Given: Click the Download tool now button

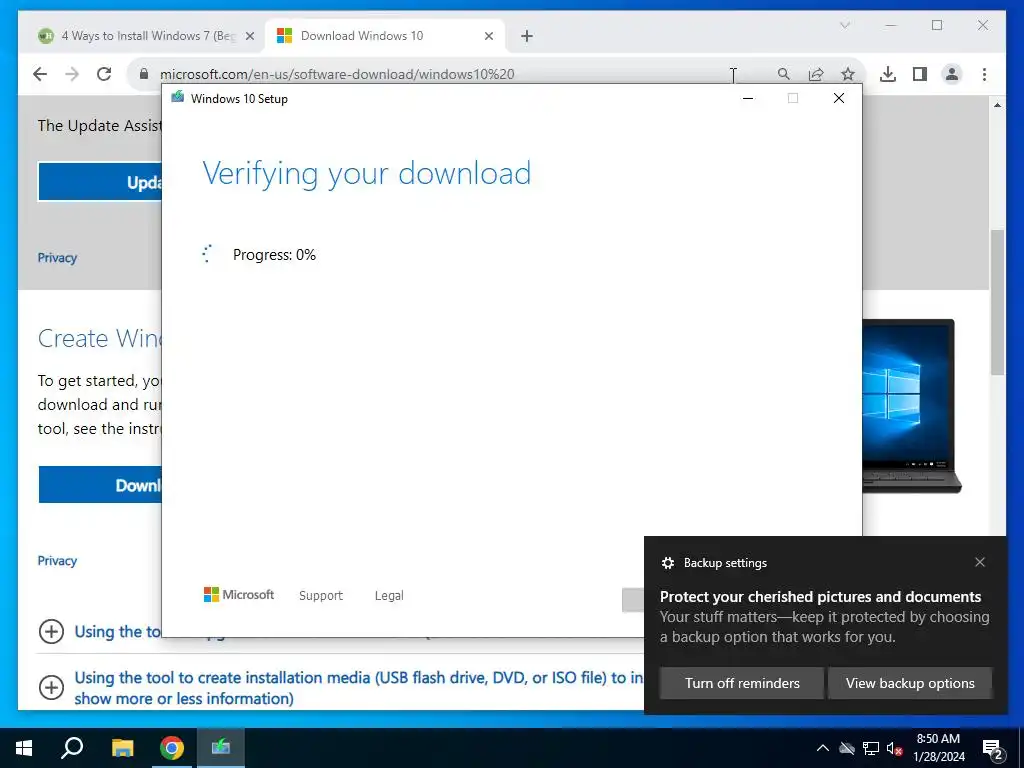Looking at the screenshot, I should point(100,485).
